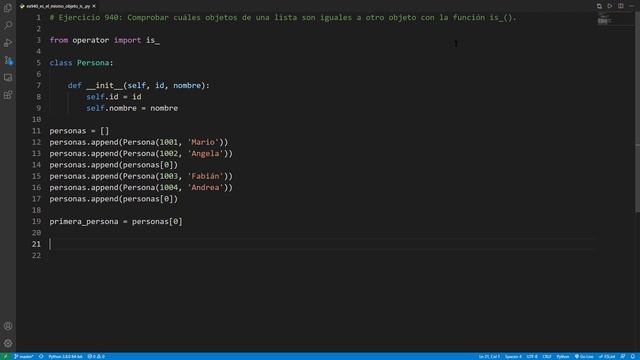Open the Run and Debug view

[x=8, y=43]
